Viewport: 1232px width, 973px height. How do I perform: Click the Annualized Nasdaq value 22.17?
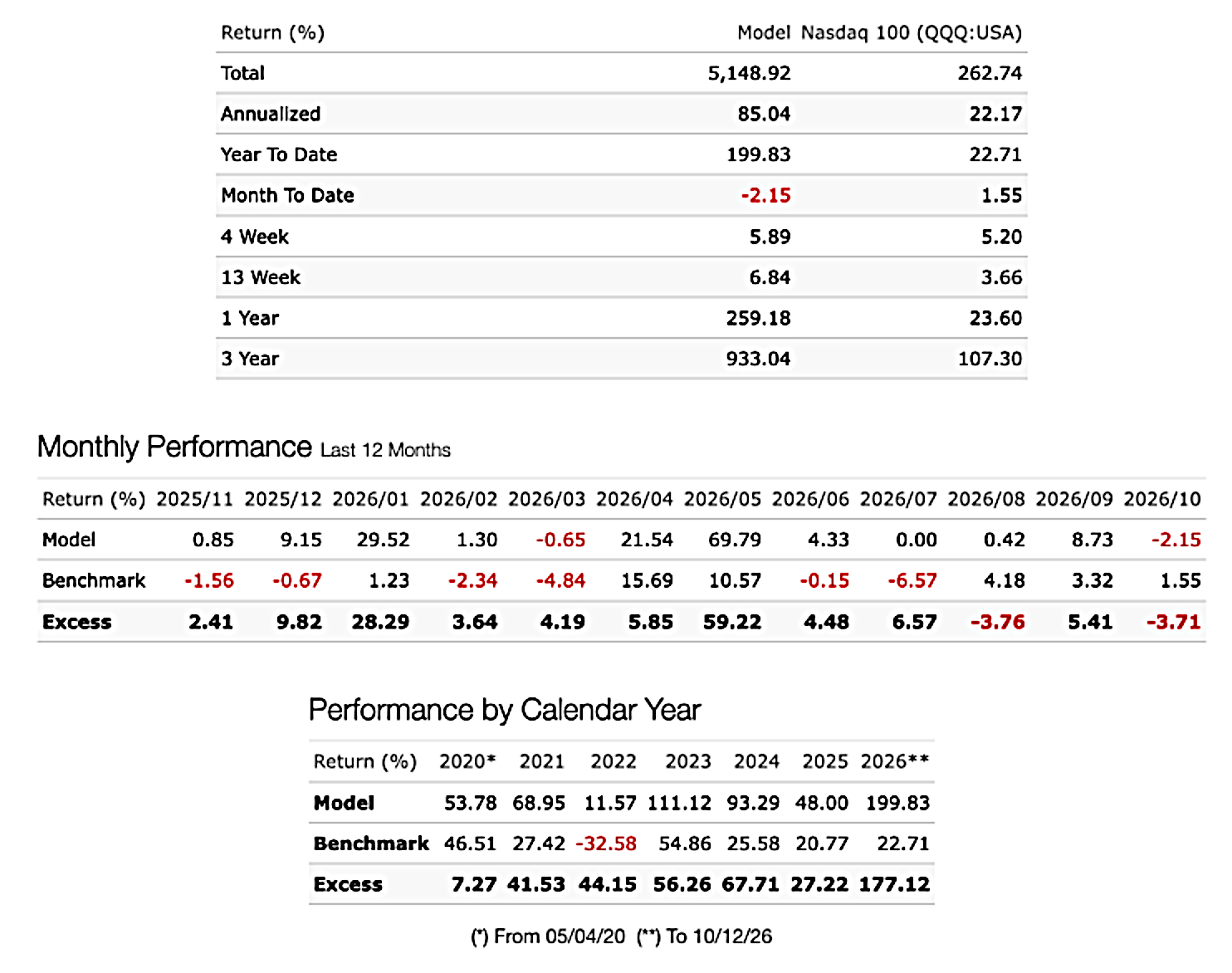pyautogui.click(x=995, y=114)
